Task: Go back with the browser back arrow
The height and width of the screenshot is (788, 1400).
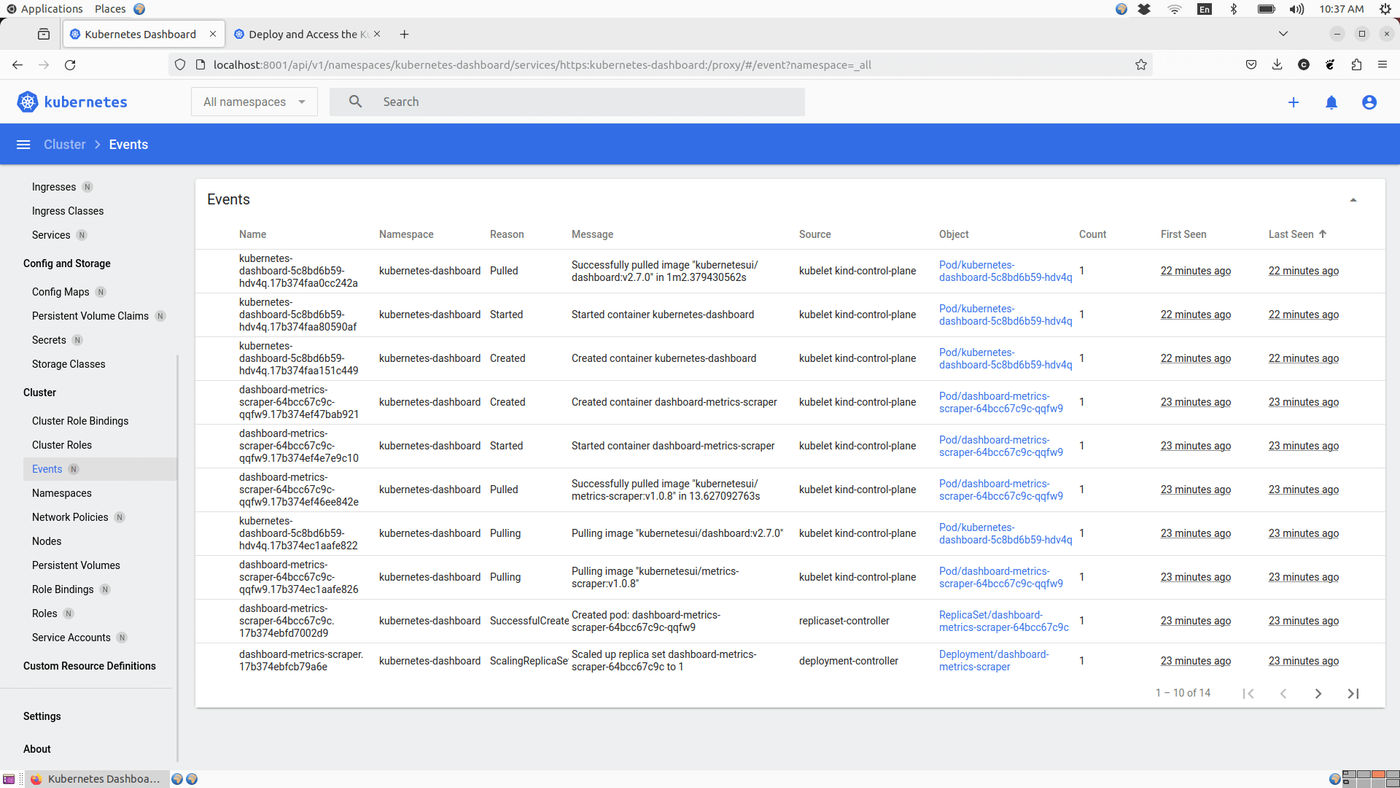Action: [17, 65]
